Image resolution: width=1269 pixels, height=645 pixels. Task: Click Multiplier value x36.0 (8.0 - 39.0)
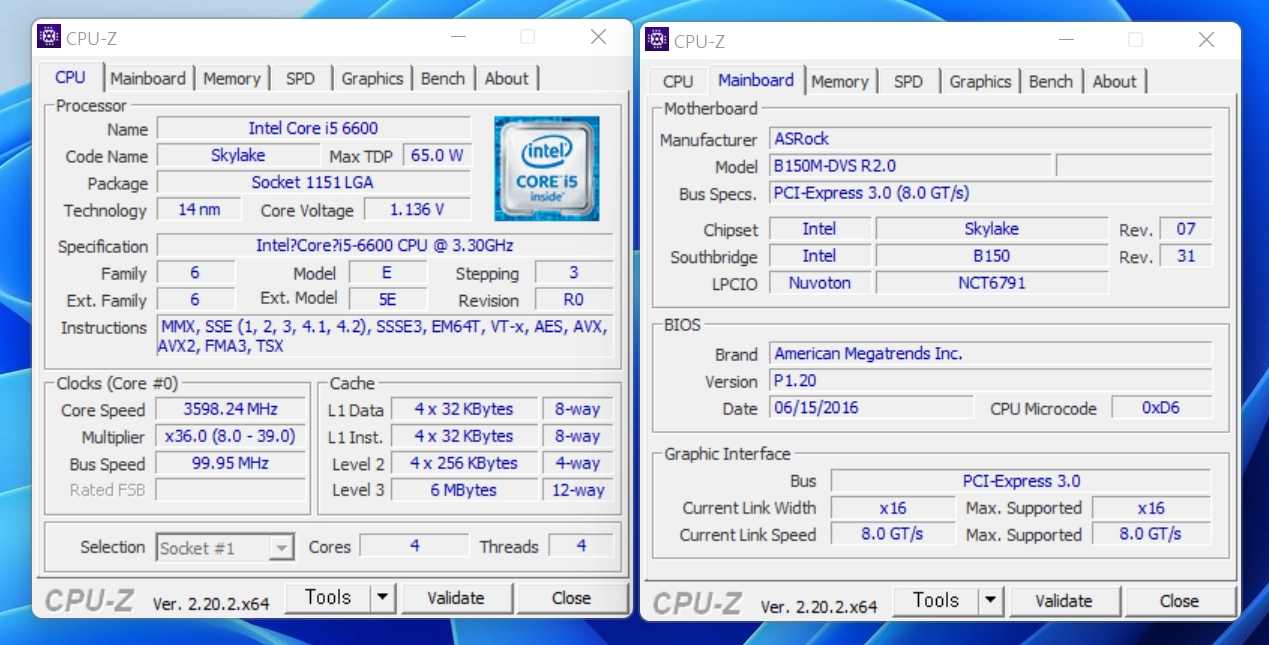pyautogui.click(x=231, y=436)
